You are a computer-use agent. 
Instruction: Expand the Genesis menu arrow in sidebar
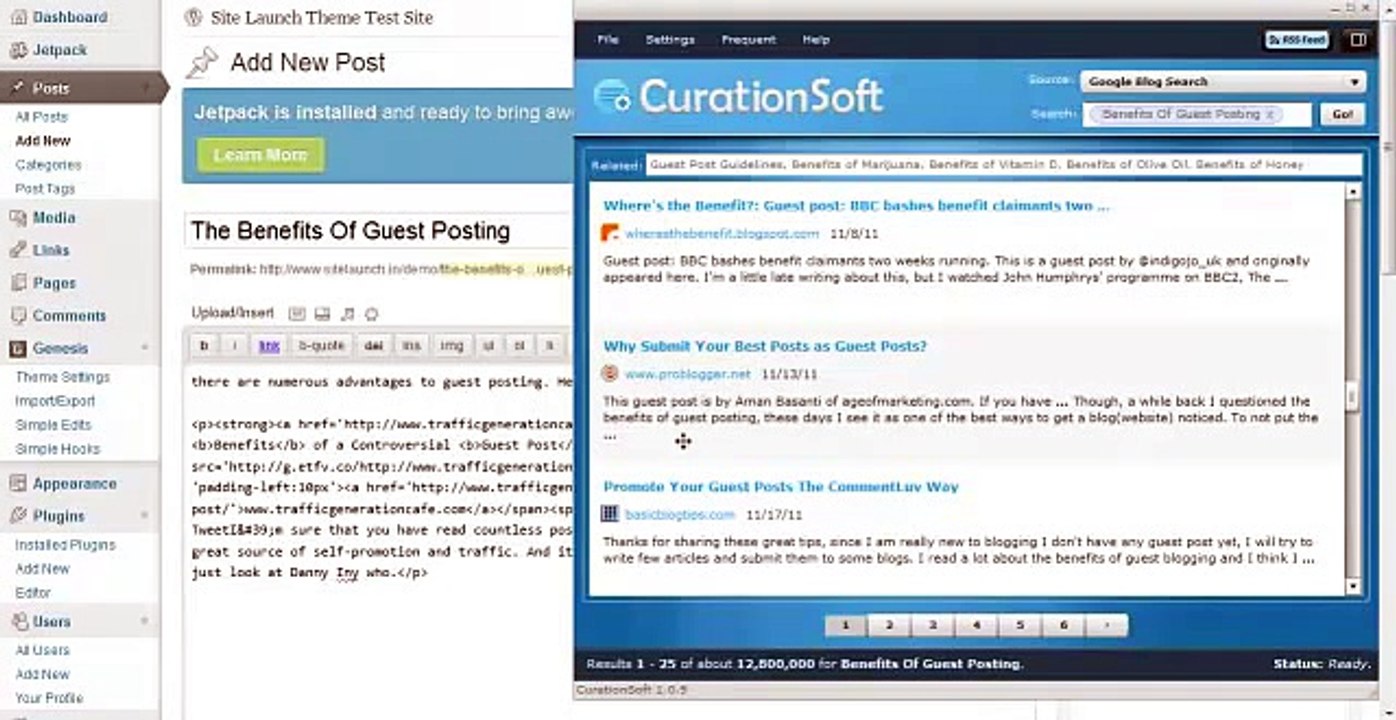pos(145,349)
